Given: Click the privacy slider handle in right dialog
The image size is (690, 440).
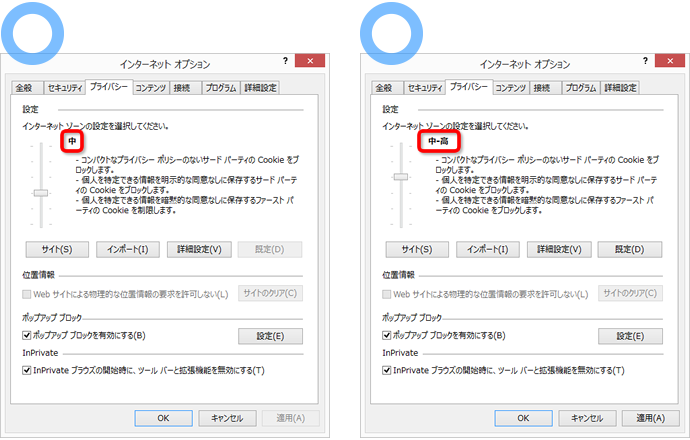Looking at the screenshot, I should coord(401,176).
